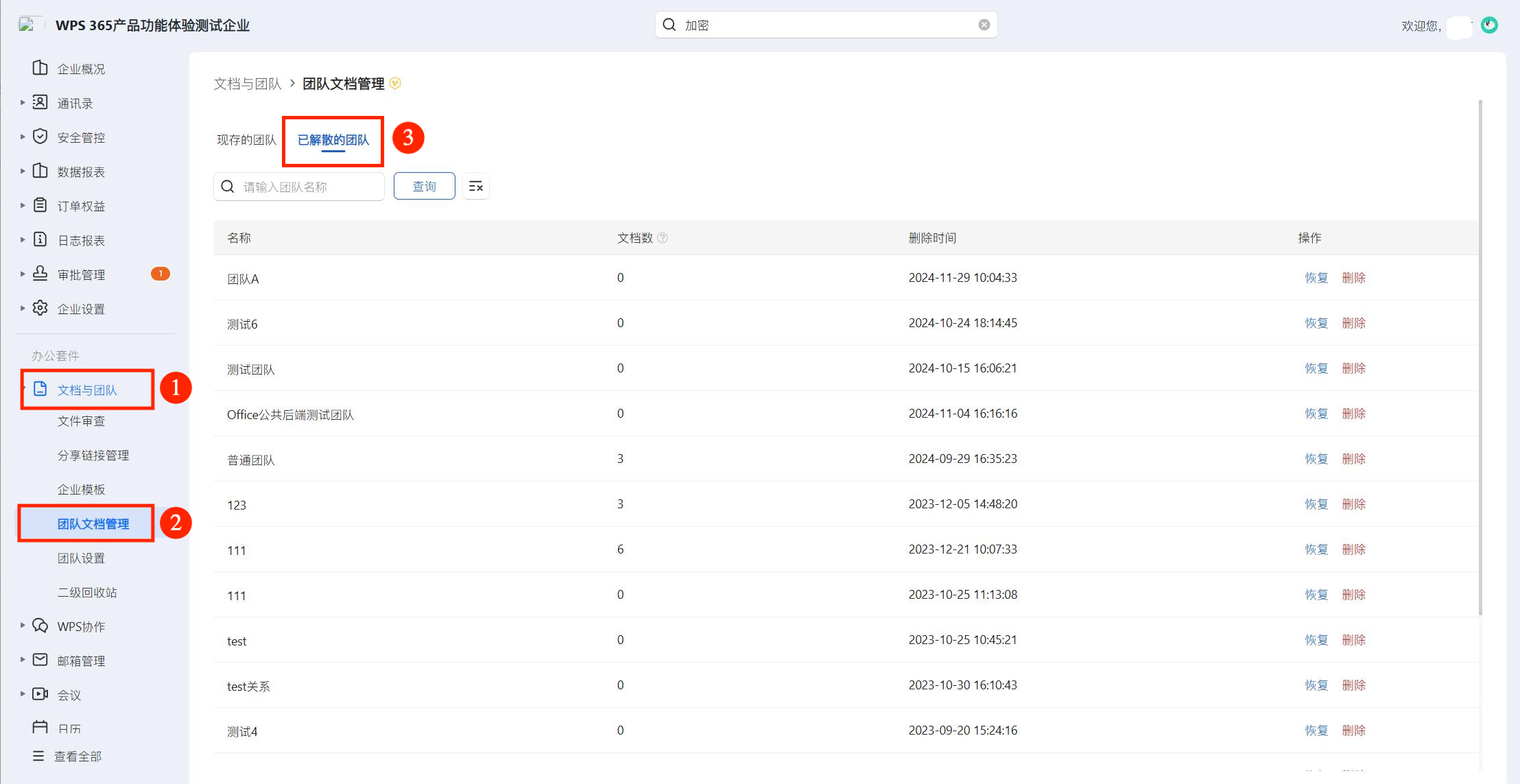Expand the 通讯录 menu arrow
The image size is (1520, 784).
(23, 102)
